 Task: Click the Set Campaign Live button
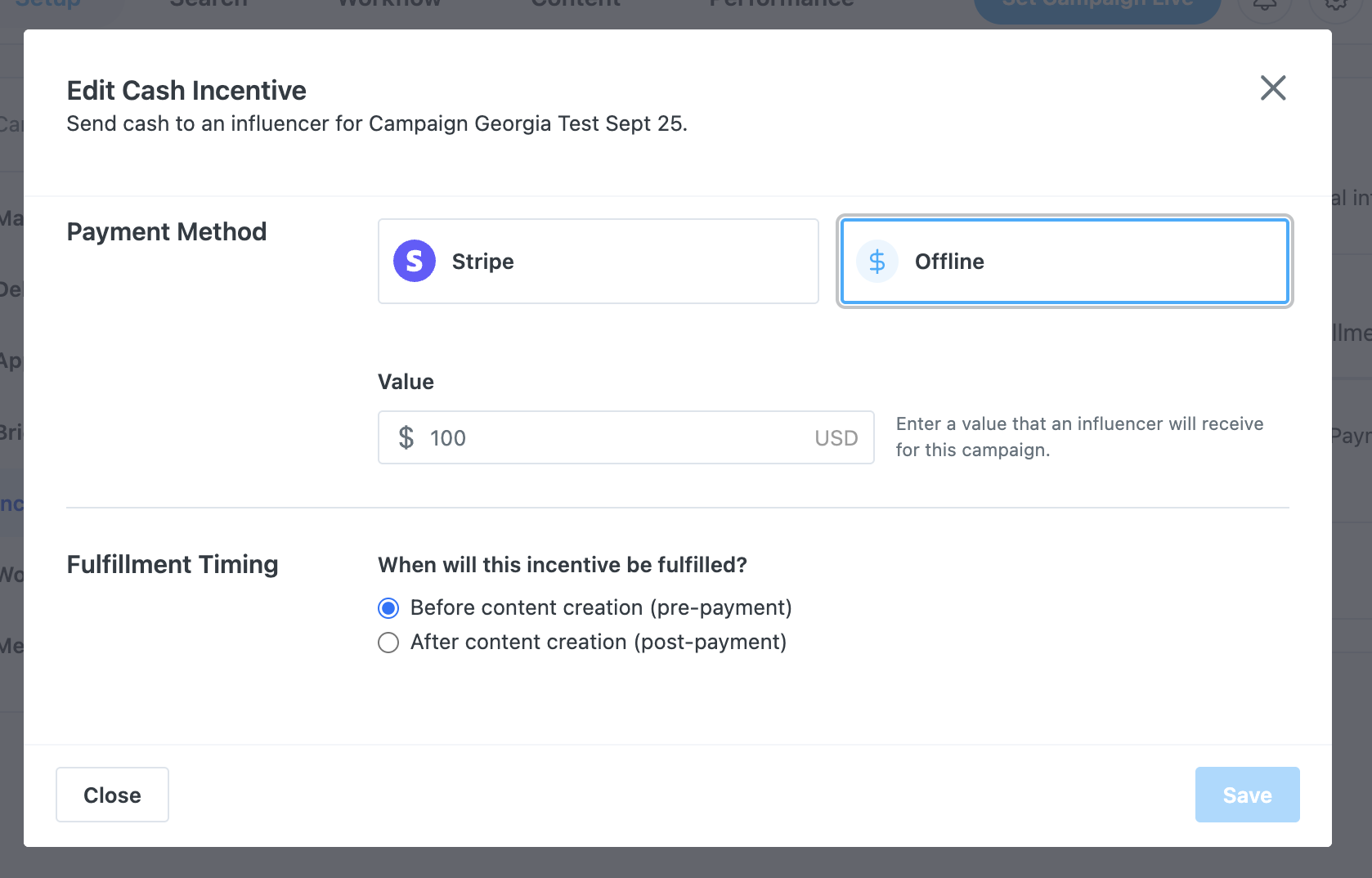pyautogui.click(x=1096, y=7)
